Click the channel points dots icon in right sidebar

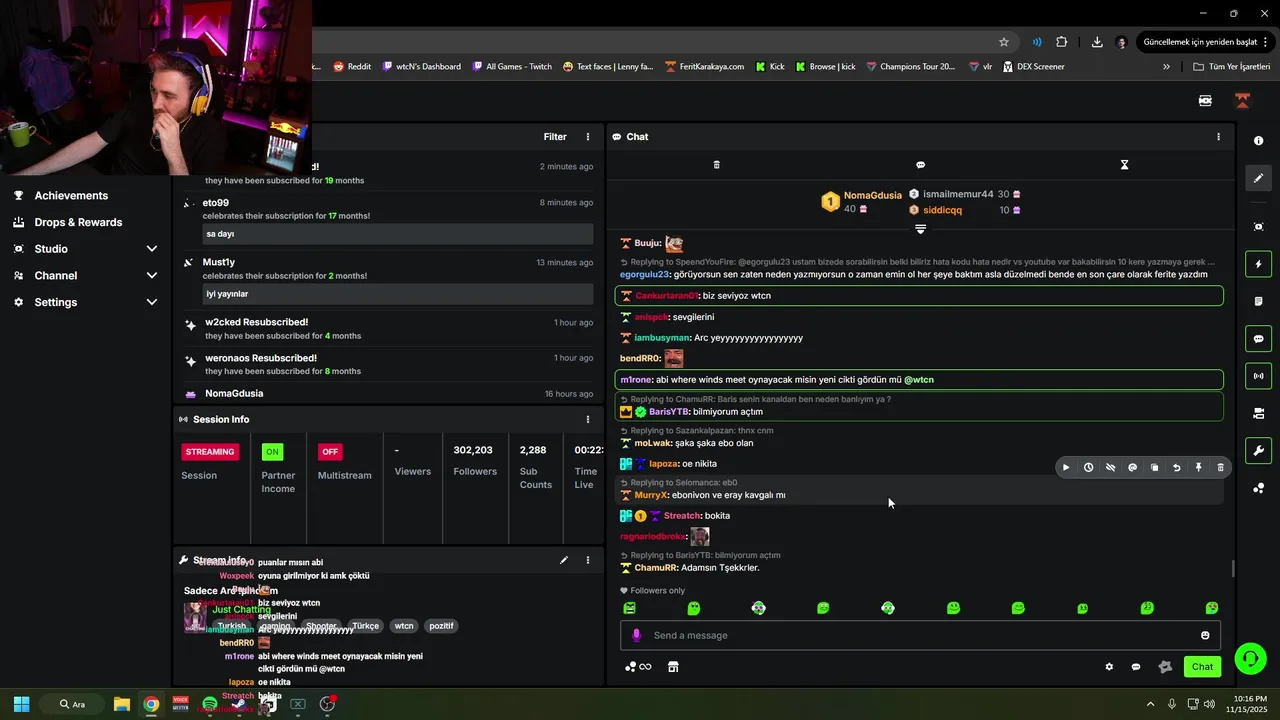(1258, 488)
